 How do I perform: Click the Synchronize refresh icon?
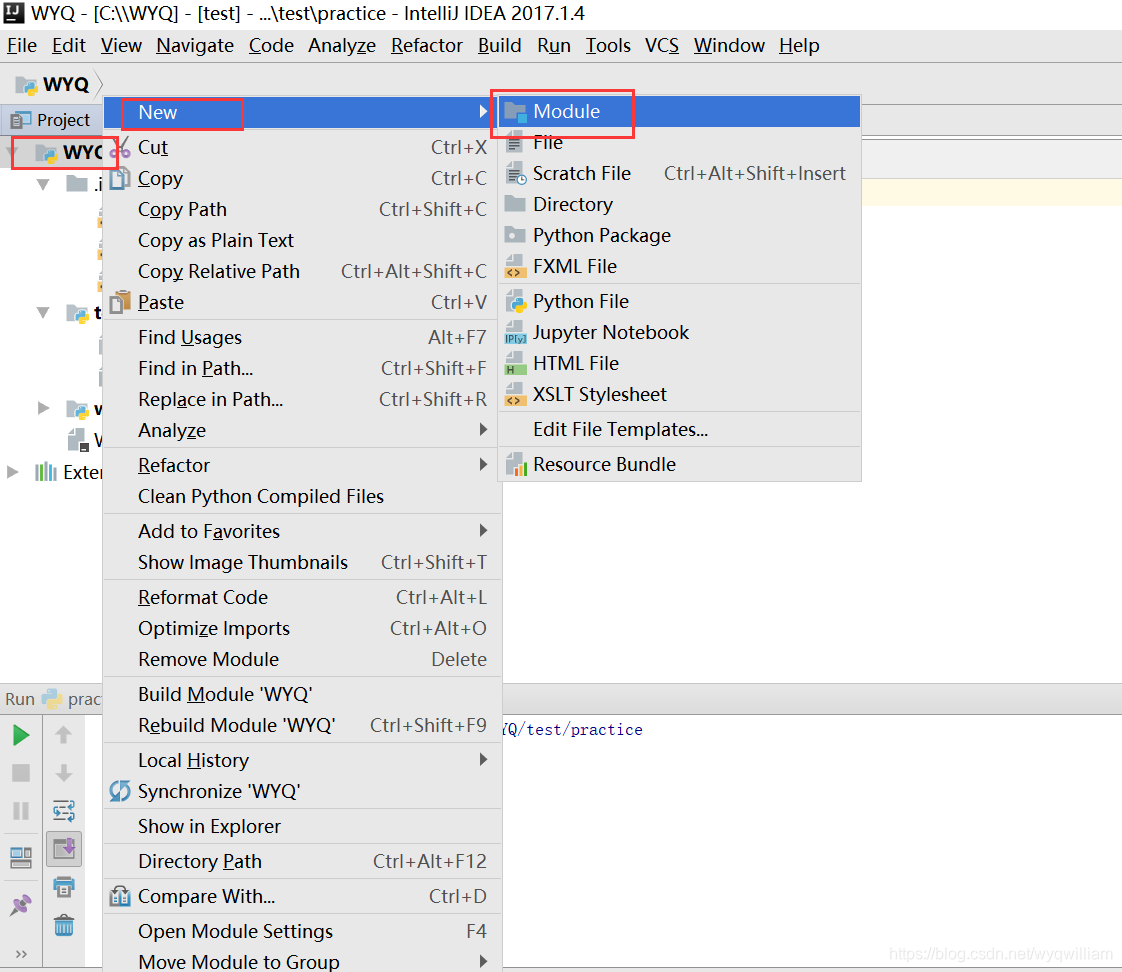[120, 791]
